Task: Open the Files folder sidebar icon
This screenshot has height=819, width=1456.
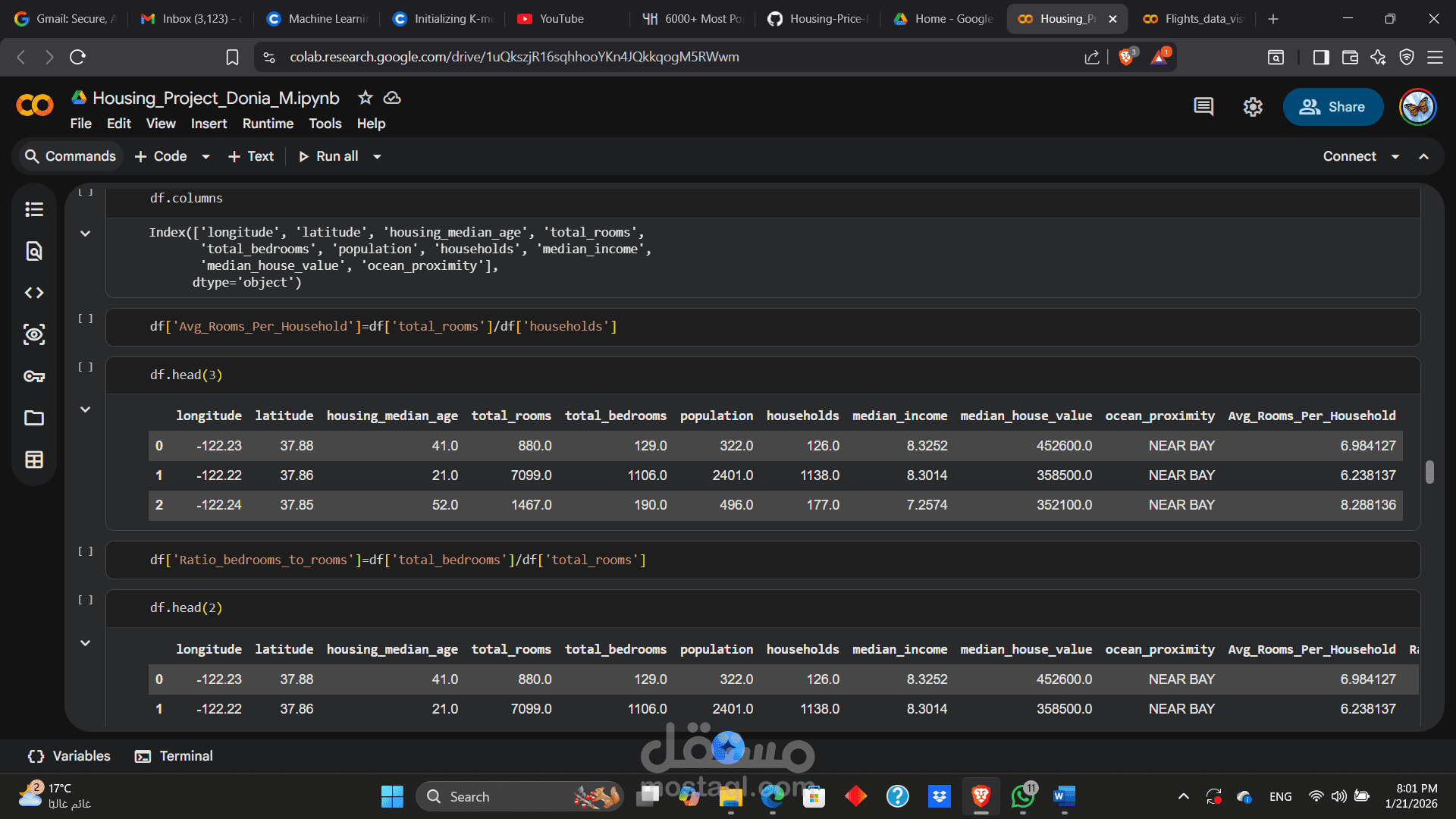Action: (x=34, y=418)
